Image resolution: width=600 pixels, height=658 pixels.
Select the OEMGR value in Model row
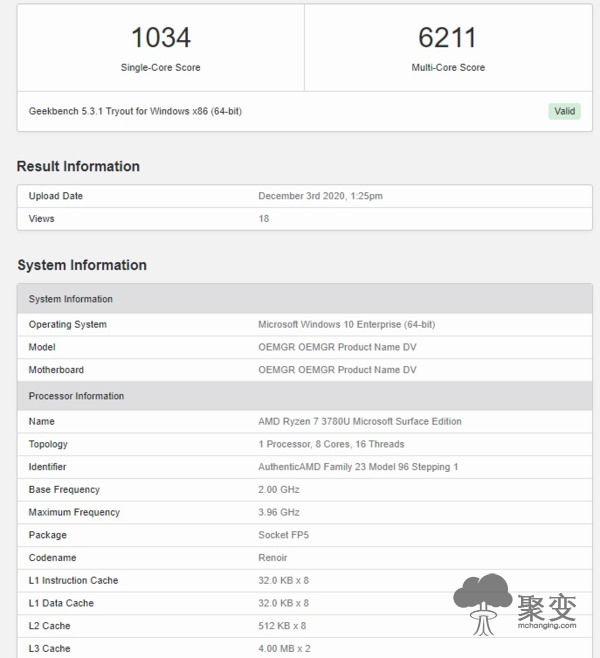click(337, 347)
